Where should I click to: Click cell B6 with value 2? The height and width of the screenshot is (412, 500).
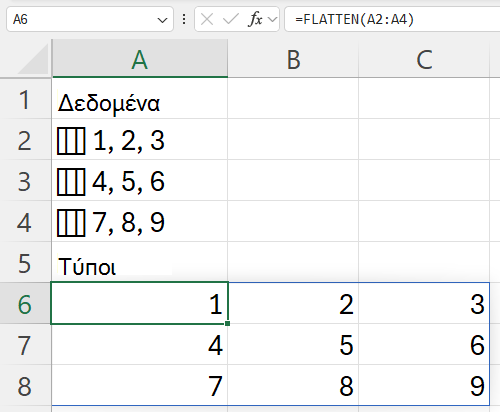click(293, 303)
